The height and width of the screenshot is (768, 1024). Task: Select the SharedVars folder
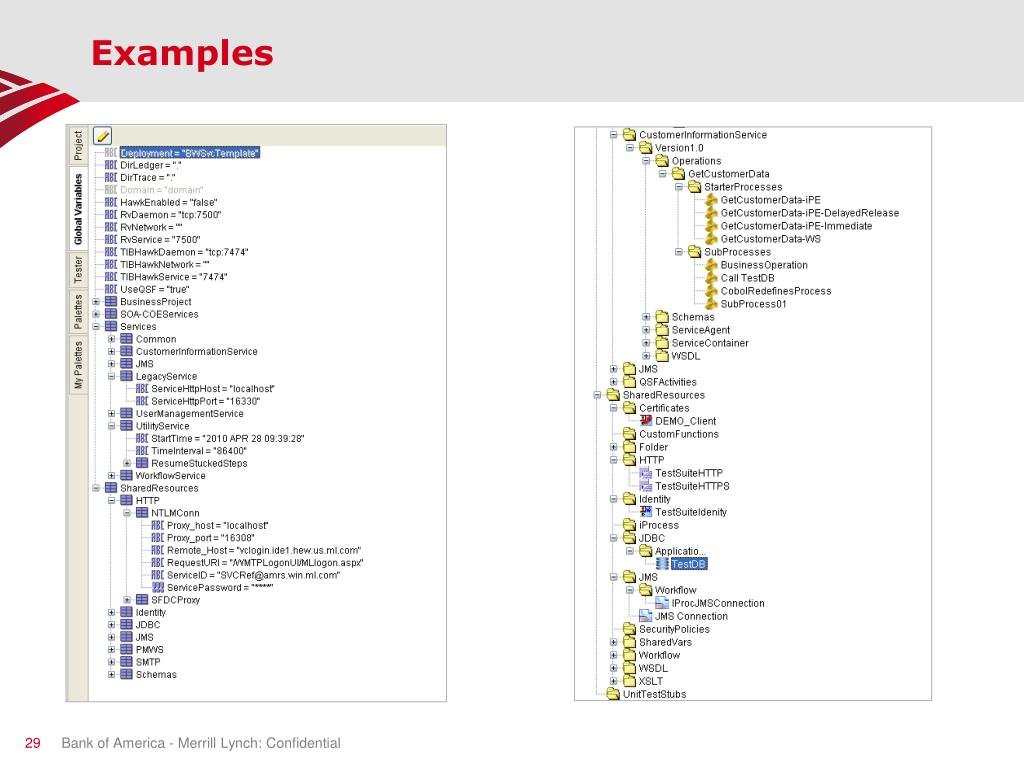point(665,642)
